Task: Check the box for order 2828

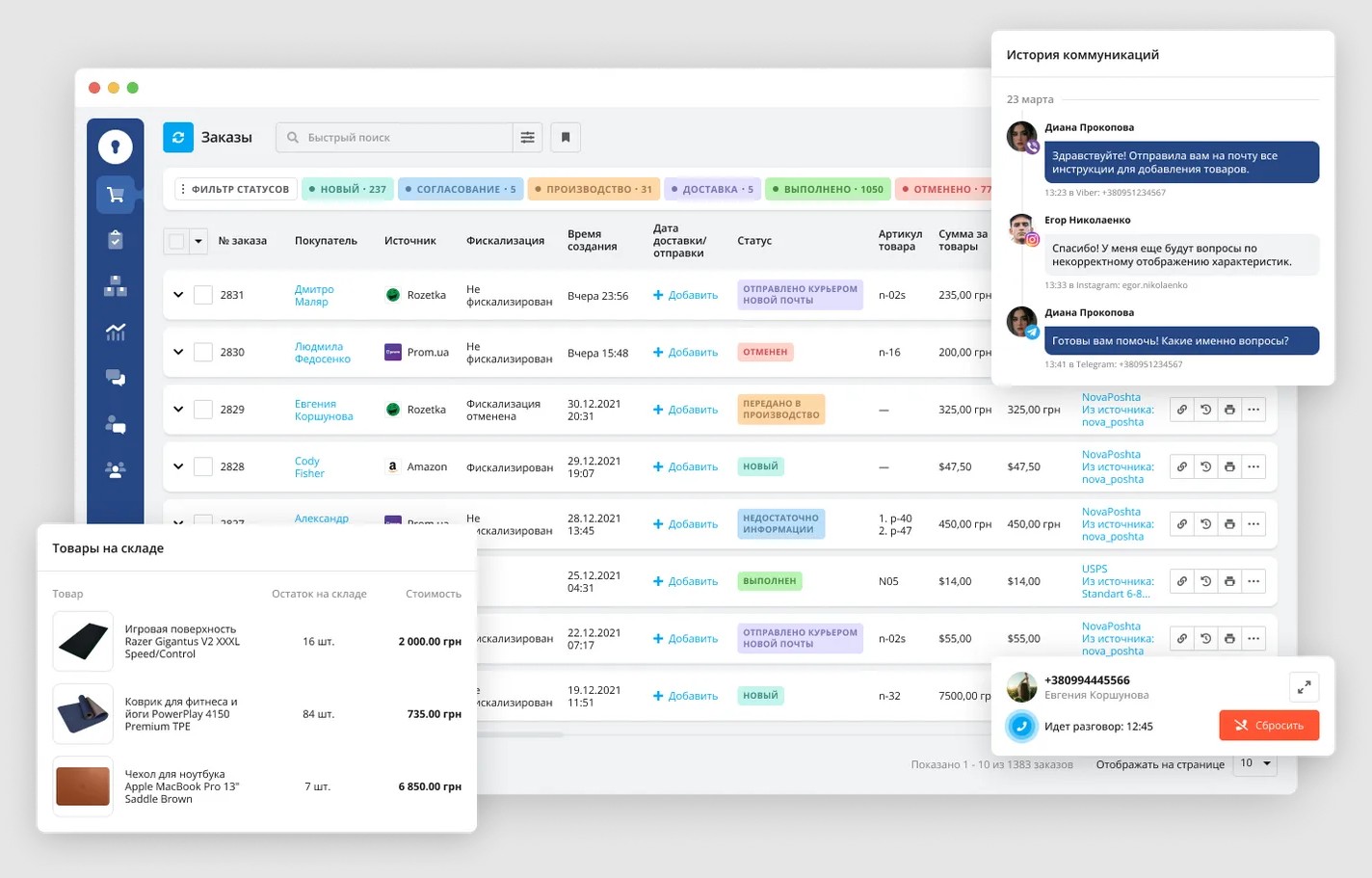Action: pyautogui.click(x=203, y=467)
